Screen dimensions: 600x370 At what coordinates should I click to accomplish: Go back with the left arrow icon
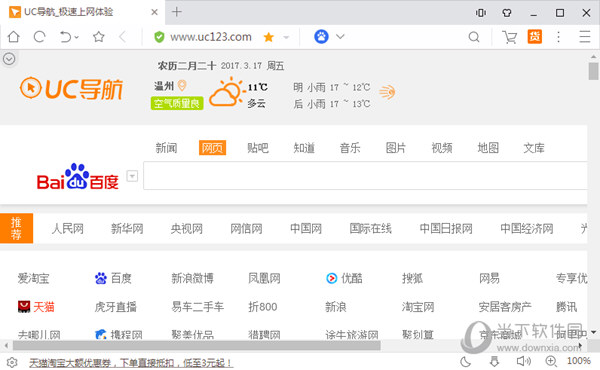click(x=122, y=37)
